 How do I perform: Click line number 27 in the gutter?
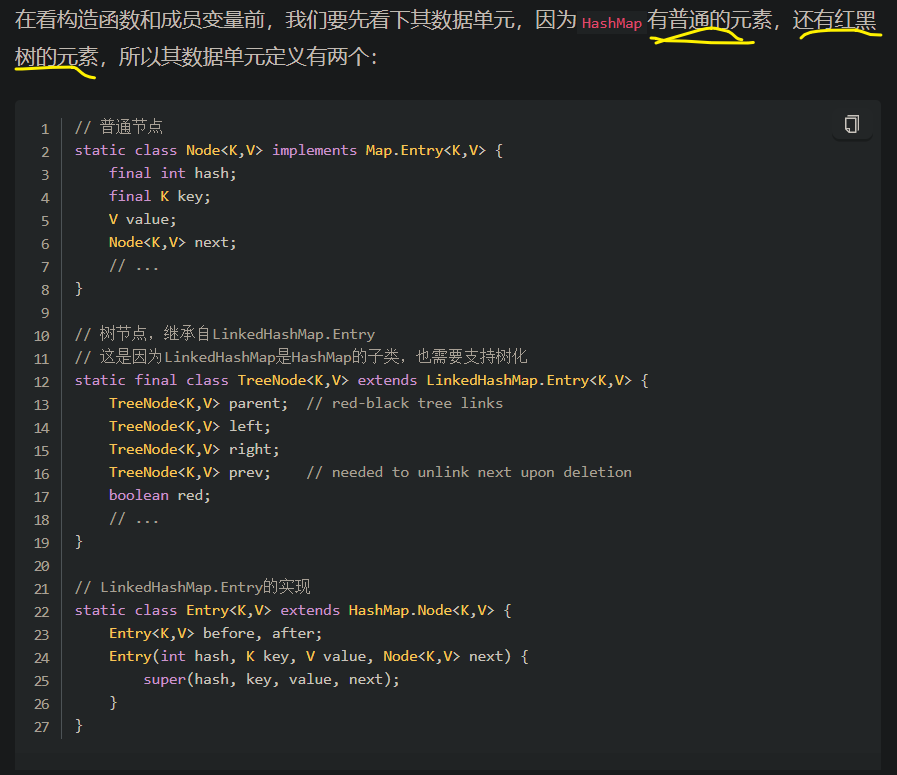click(x=42, y=727)
